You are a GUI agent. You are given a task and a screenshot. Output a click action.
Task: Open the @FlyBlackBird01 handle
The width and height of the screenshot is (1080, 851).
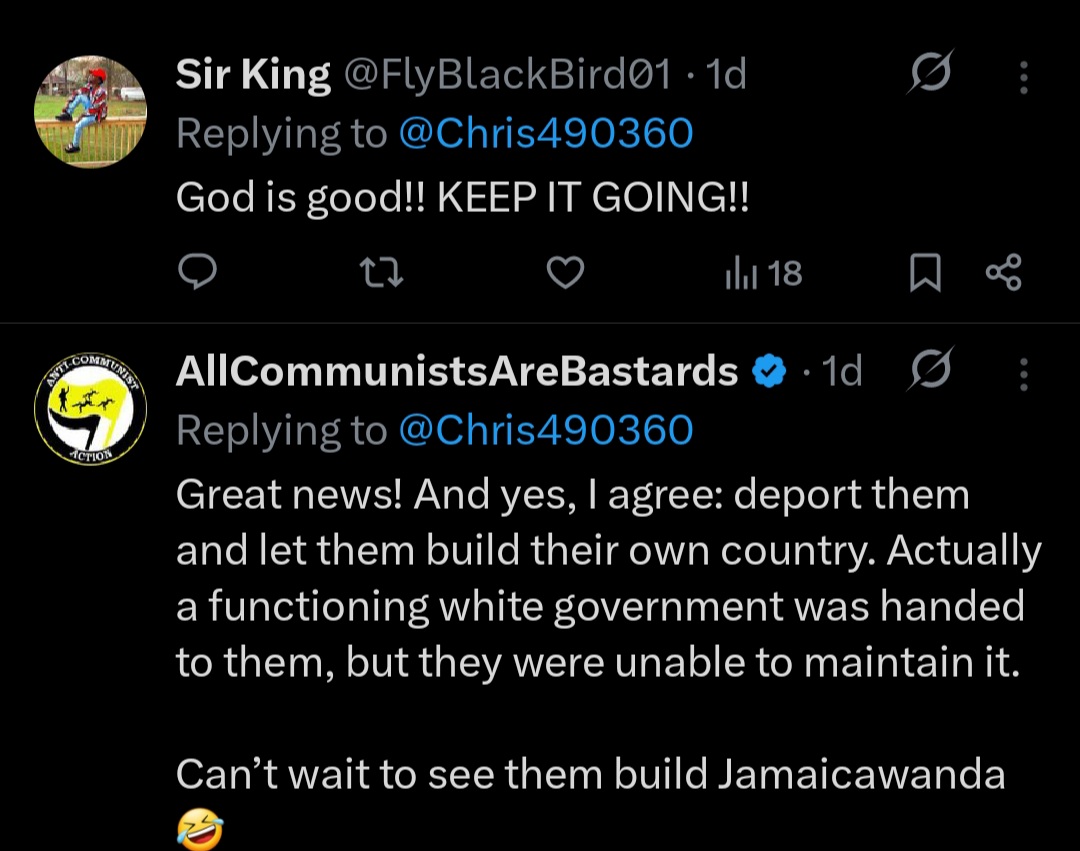[x=507, y=75]
